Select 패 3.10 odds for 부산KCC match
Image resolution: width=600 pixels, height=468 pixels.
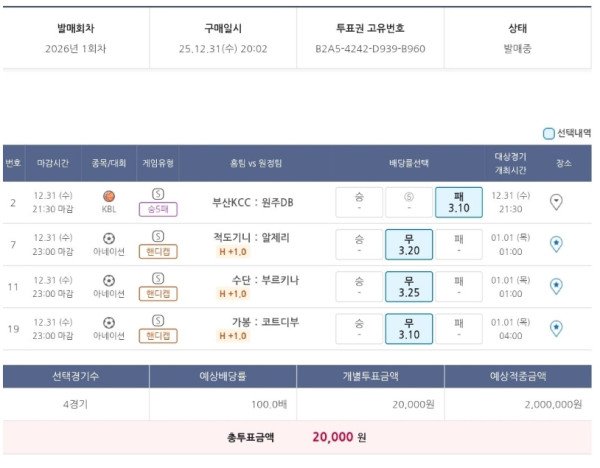pos(459,202)
